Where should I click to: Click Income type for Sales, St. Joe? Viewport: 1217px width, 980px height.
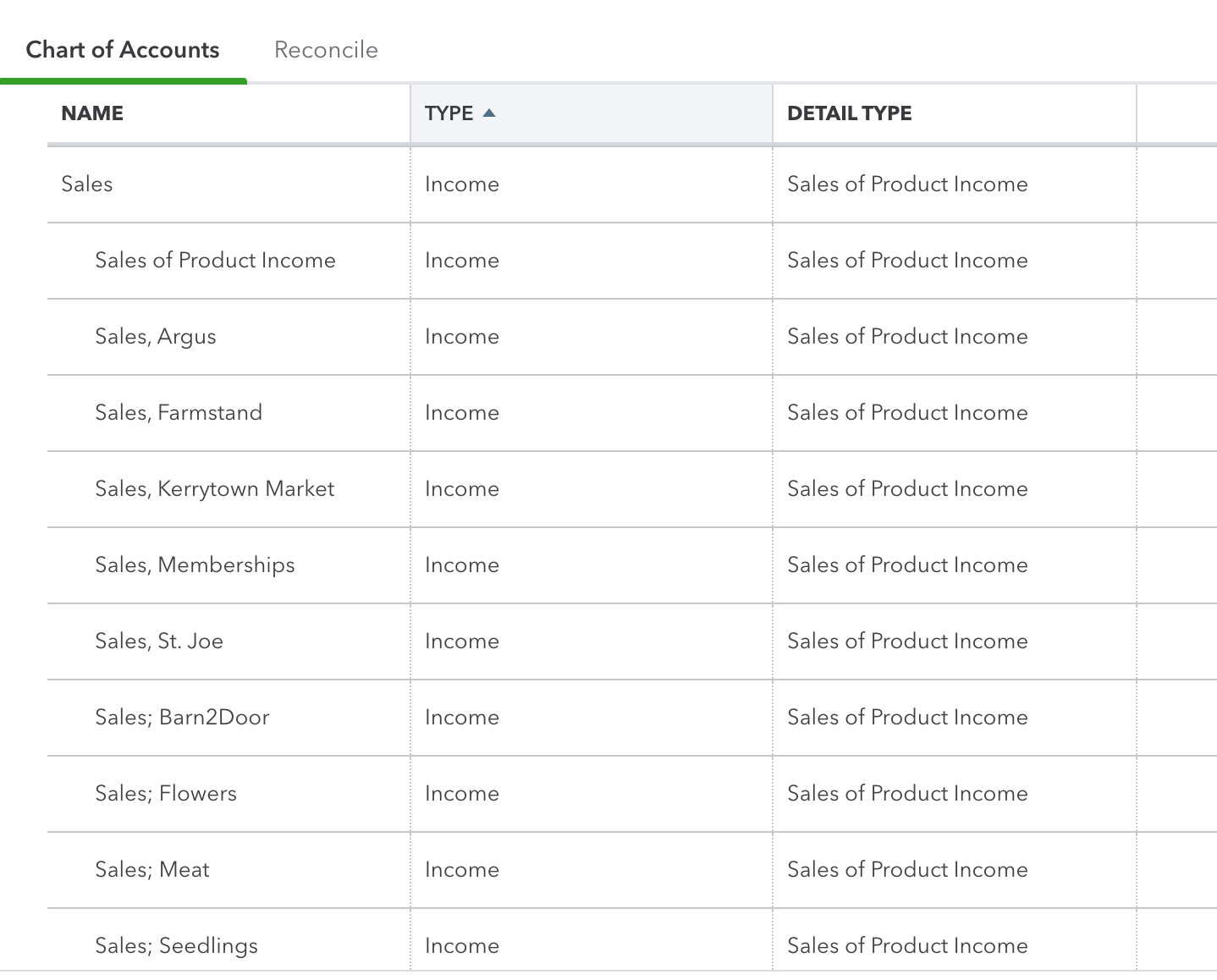(x=462, y=641)
